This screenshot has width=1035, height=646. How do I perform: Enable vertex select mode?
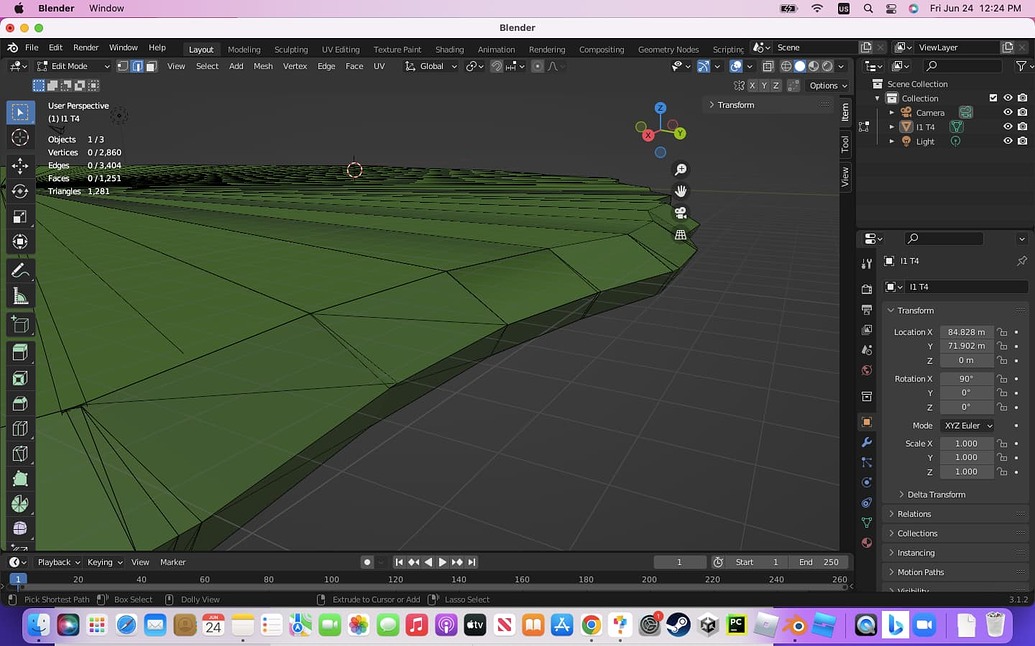123,66
